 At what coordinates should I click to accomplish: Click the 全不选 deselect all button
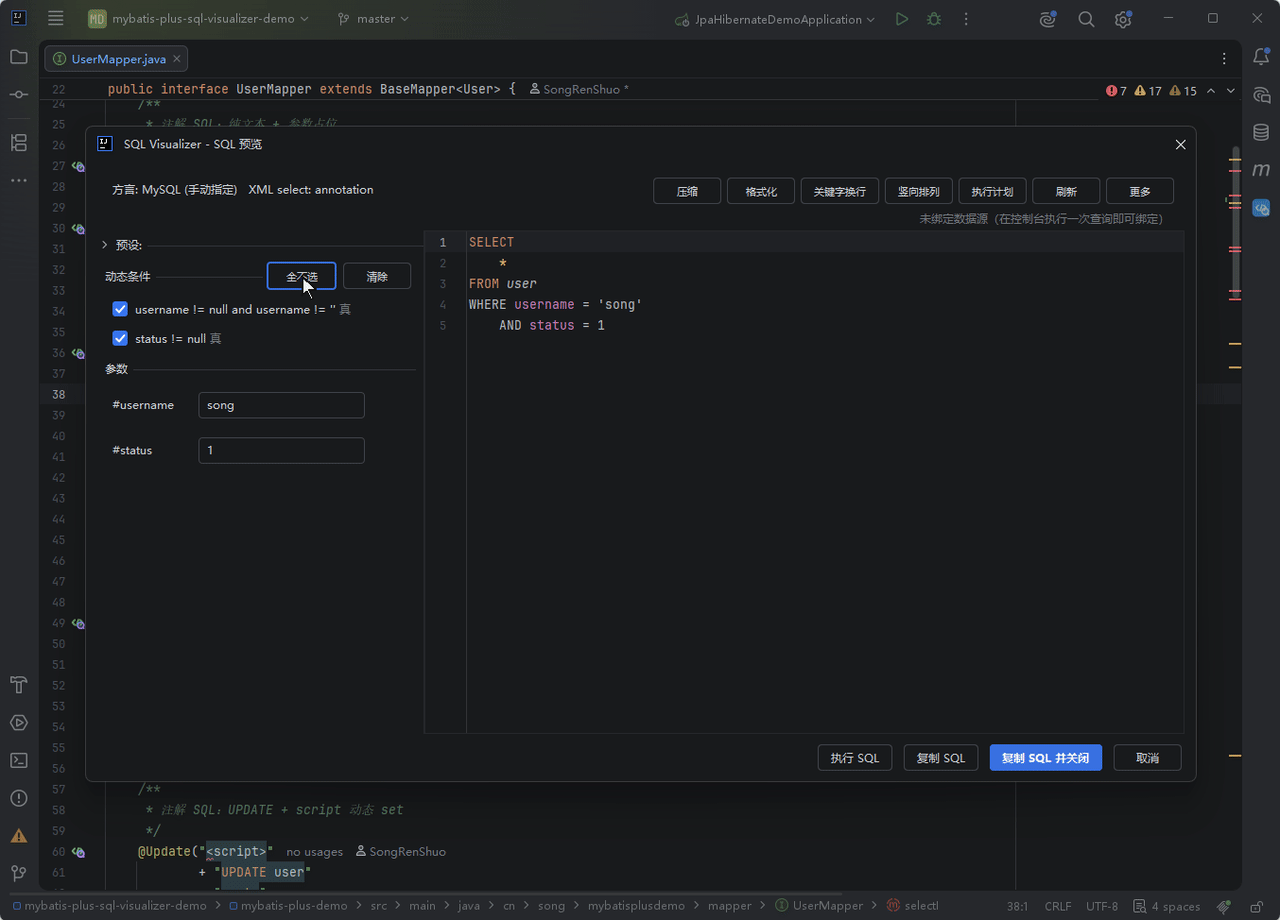click(301, 276)
